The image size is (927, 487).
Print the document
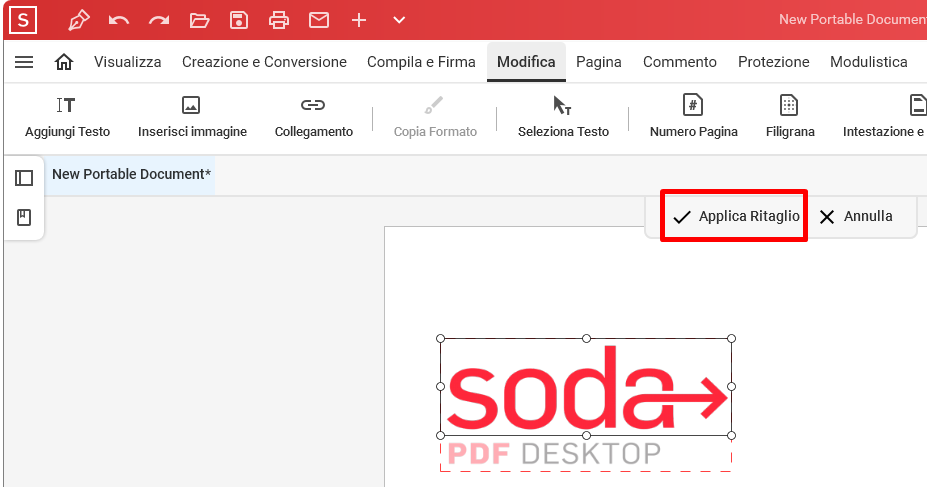pyautogui.click(x=279, y=20)
